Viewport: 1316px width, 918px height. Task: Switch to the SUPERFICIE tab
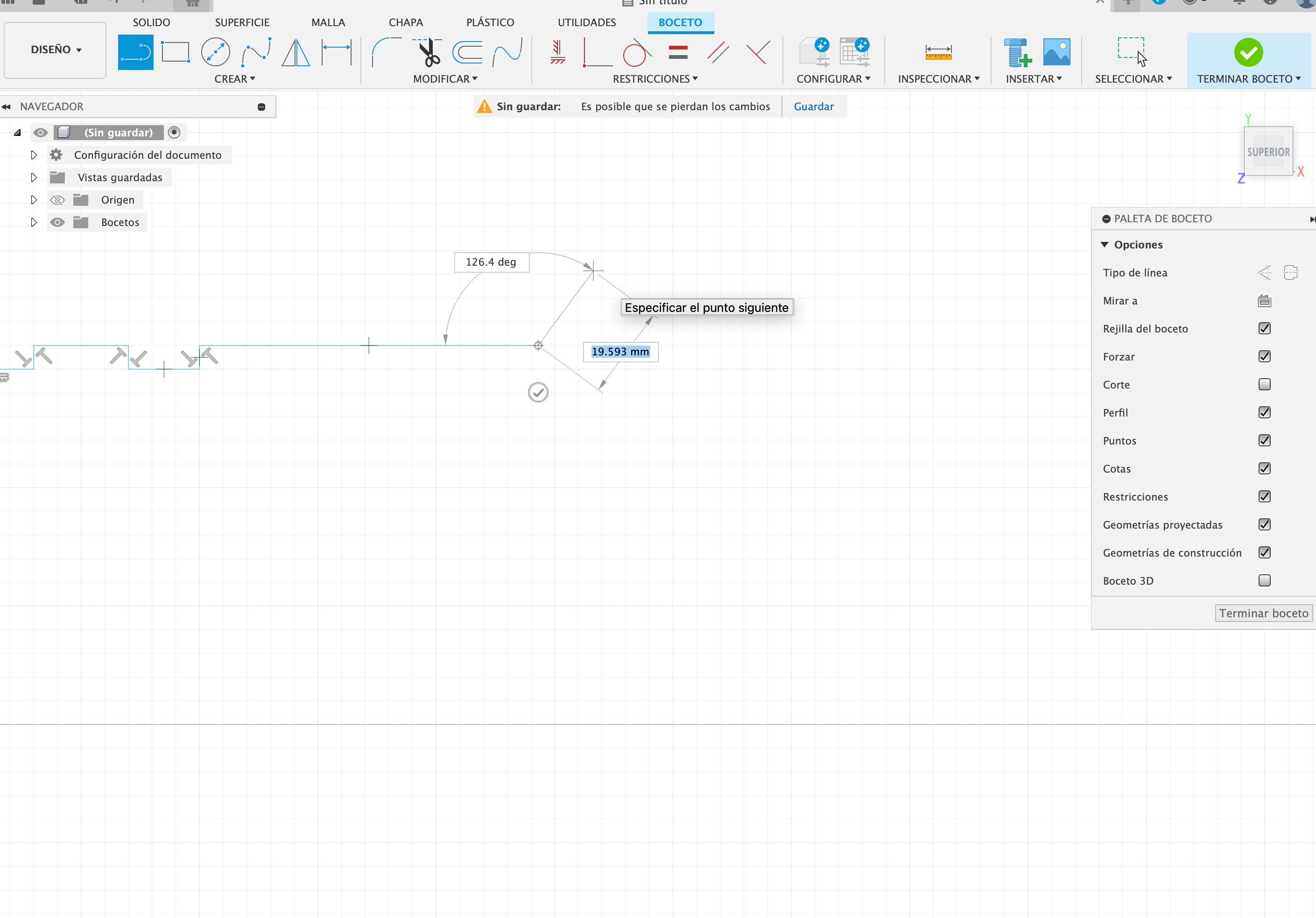click(x=242, y=22)
